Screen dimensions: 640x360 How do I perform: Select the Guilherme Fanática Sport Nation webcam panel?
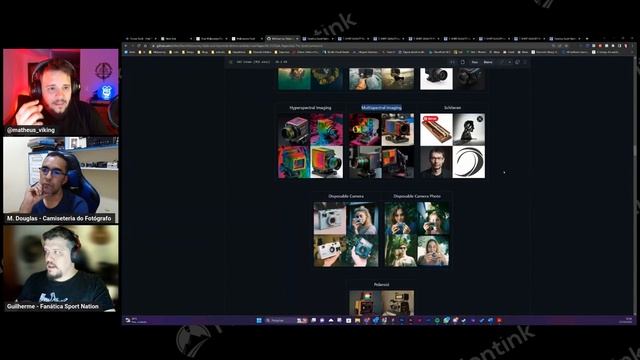click(61, 268)
